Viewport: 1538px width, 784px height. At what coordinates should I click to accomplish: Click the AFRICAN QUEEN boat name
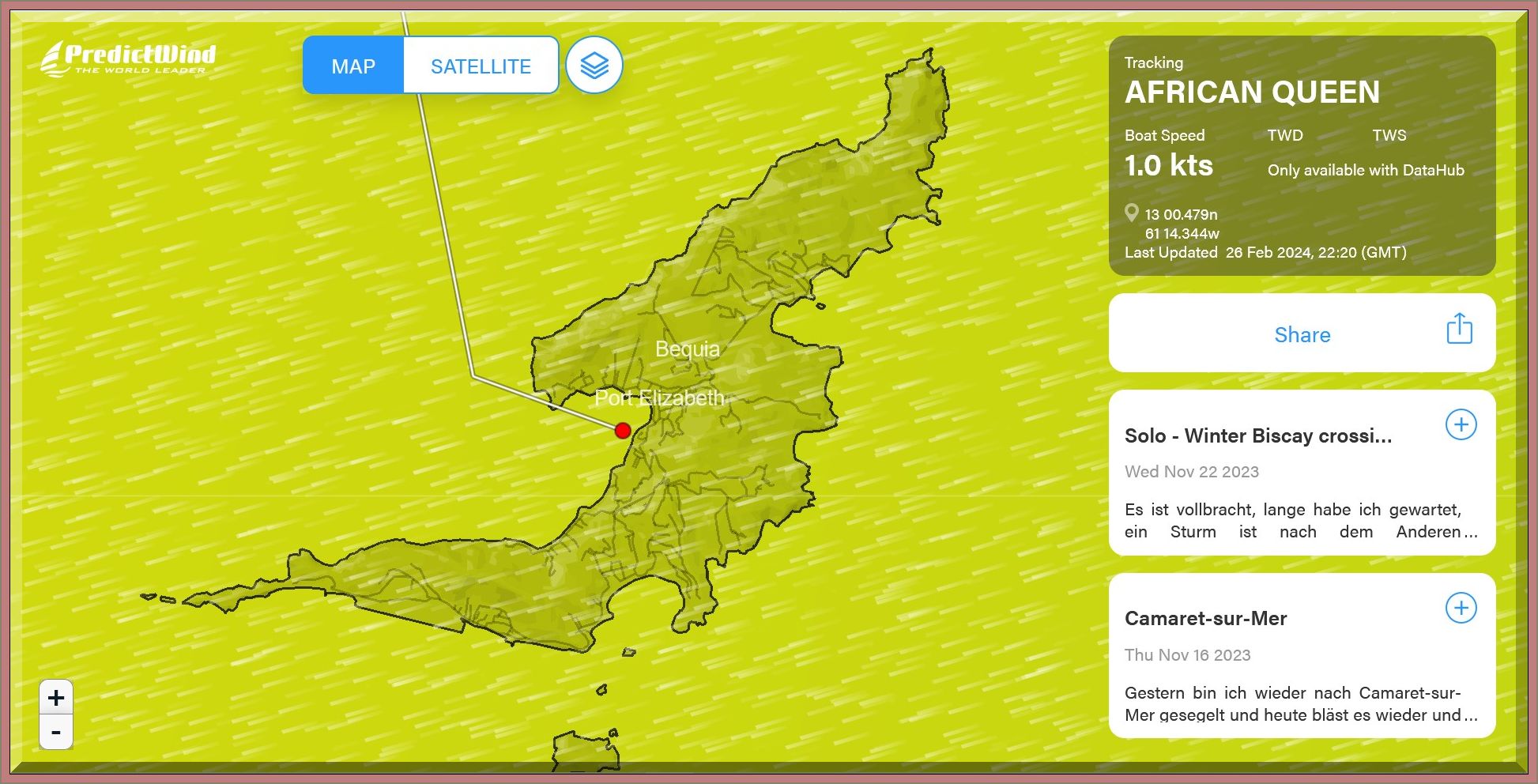click(1252, 92)
